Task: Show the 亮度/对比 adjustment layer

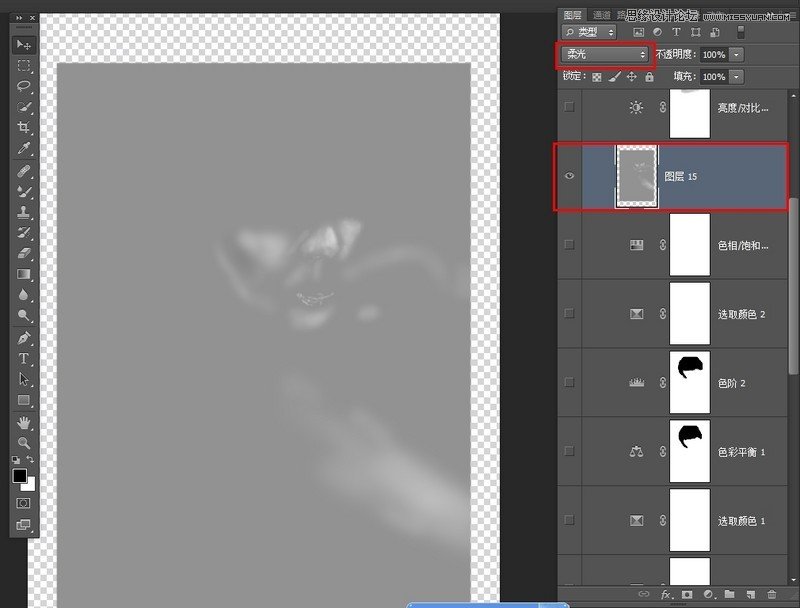Action: point(569,107)
